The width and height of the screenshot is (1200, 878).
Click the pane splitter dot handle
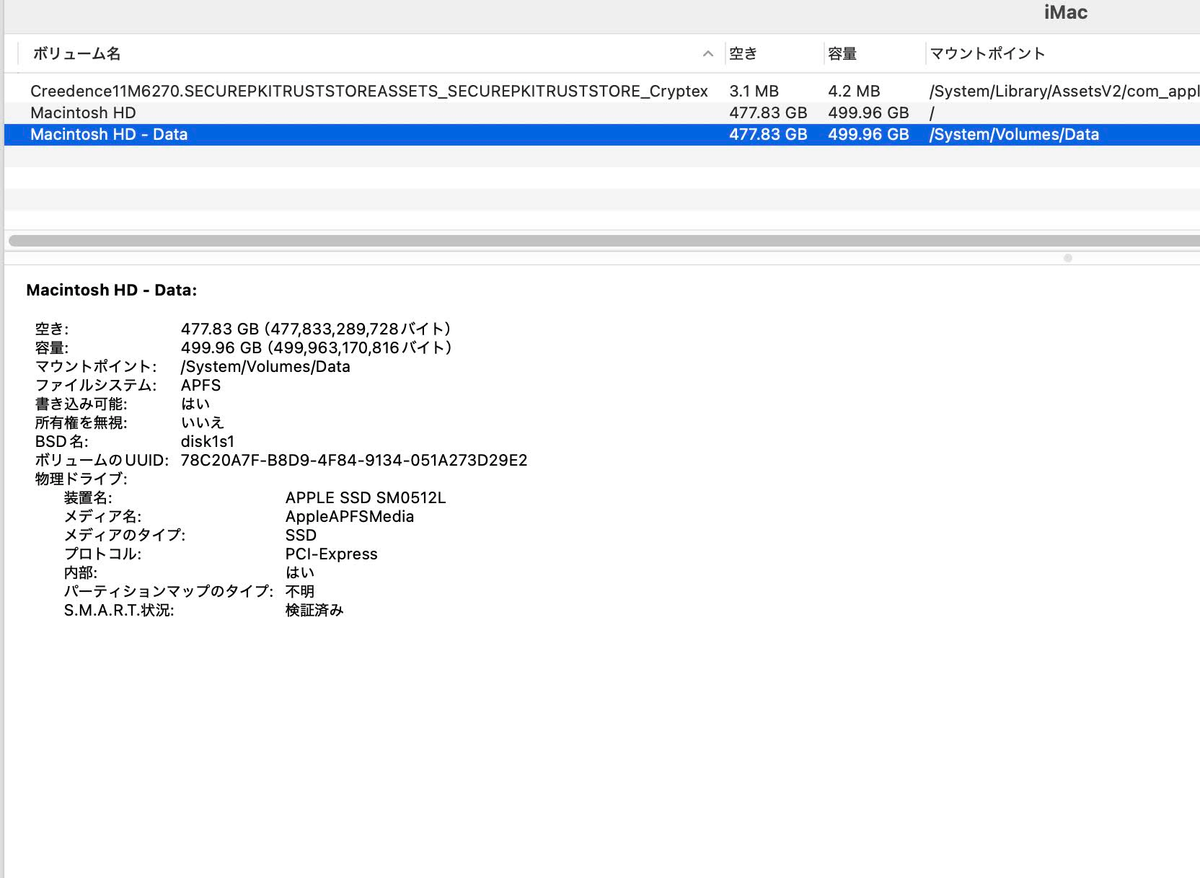pos(1068,258)
